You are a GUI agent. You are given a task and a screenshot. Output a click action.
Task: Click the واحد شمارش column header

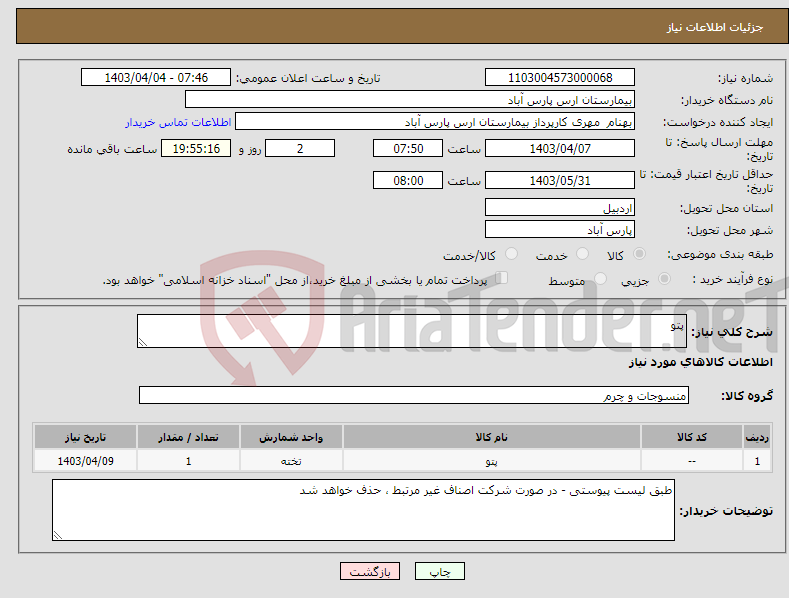click(291, 437)
